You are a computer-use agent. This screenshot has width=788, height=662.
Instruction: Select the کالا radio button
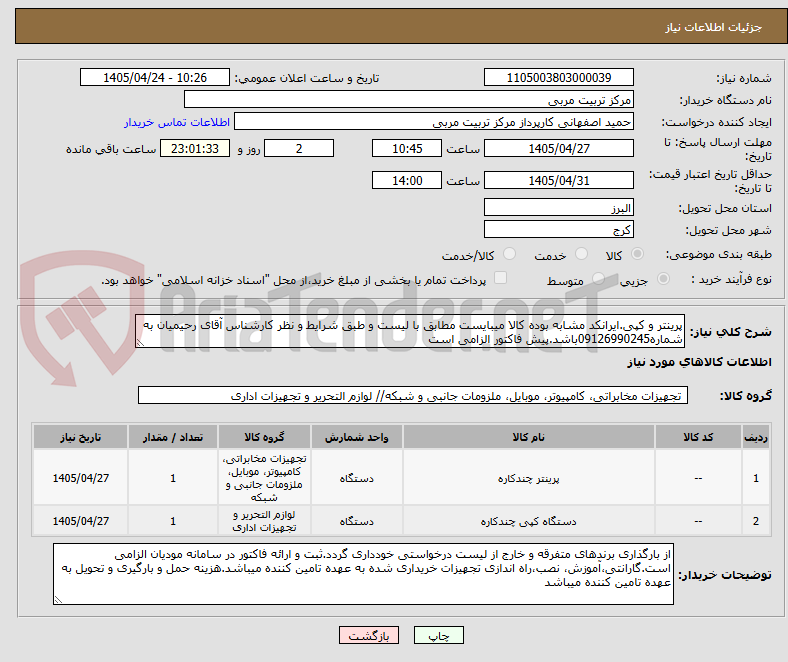(637, 254)
